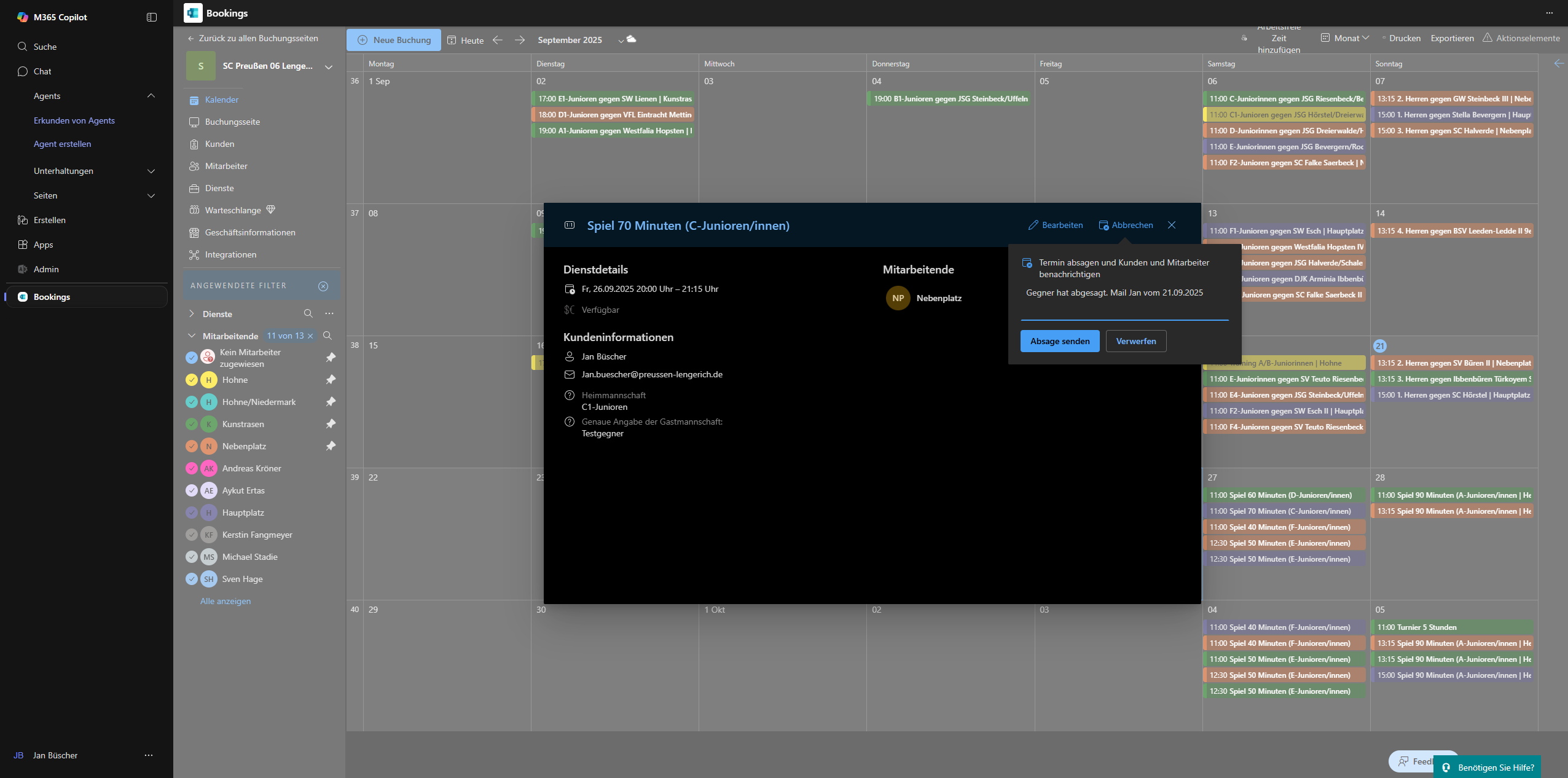Collapse M365 Copilot sidebar panel icon
This screenshot has width=1568, height=778.
point(151,17)
